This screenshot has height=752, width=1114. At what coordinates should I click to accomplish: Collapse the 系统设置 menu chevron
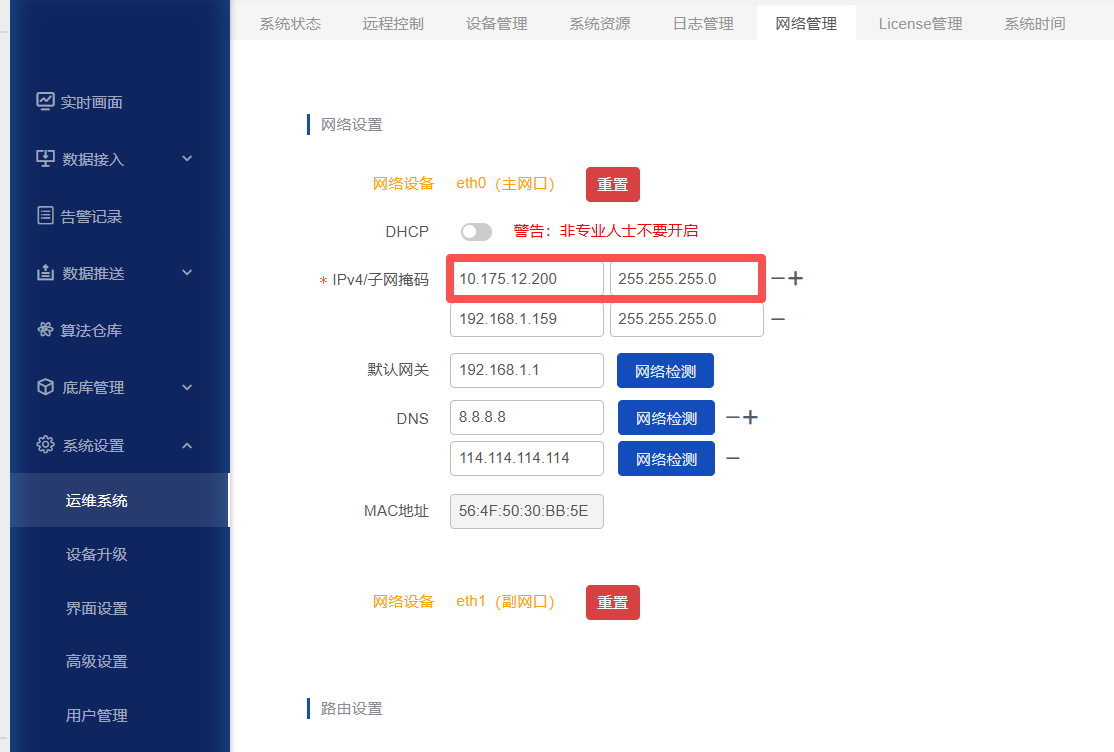(187, 445)
